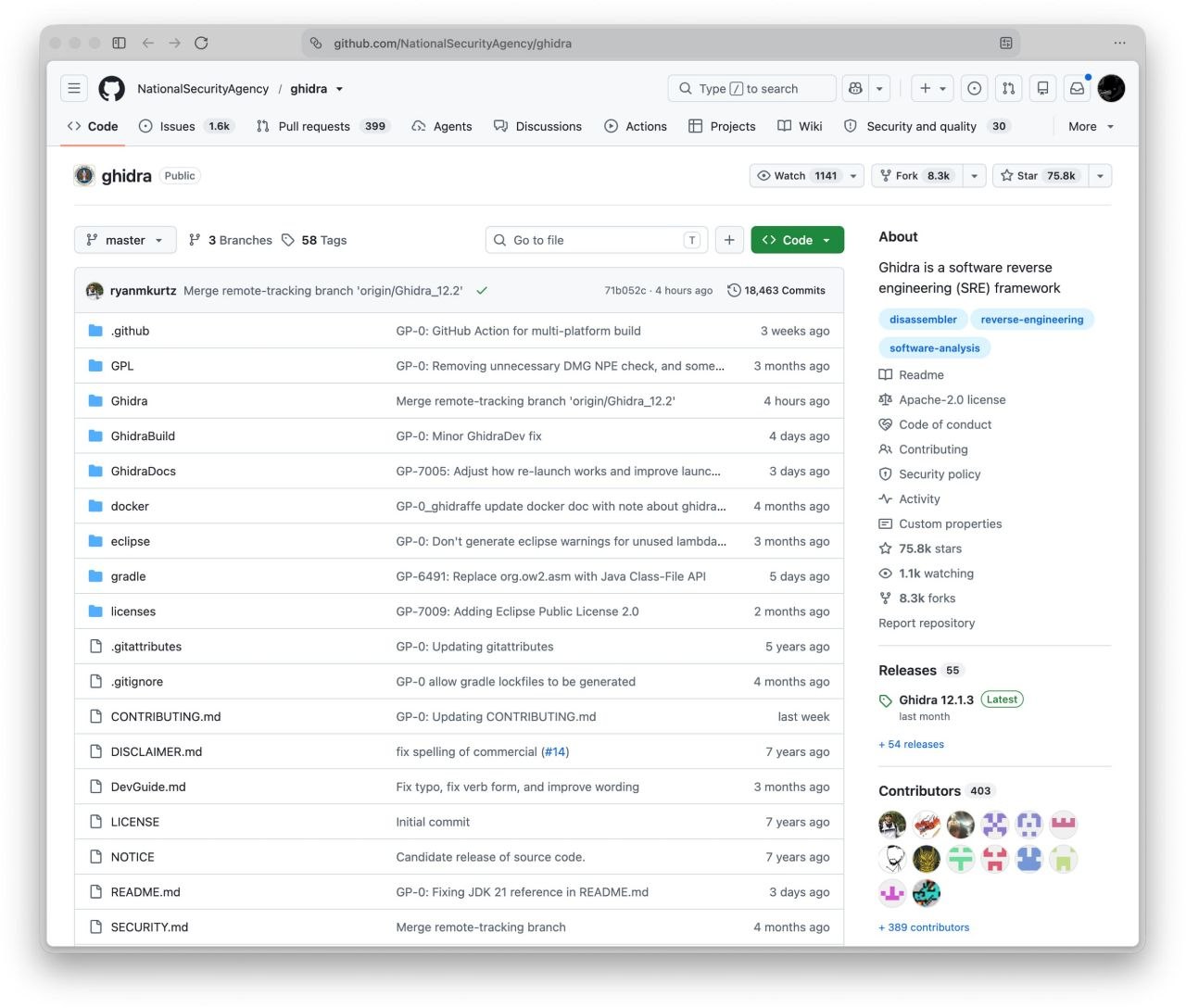This screenshot has height=1008, width=1186.
Task: Open the 58 Tags link
Action: [314, 240]
